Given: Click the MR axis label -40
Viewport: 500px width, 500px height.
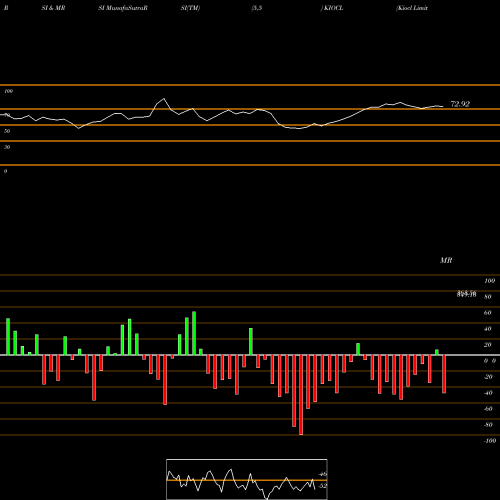Looking at the screenshot, I should [488, 393].
